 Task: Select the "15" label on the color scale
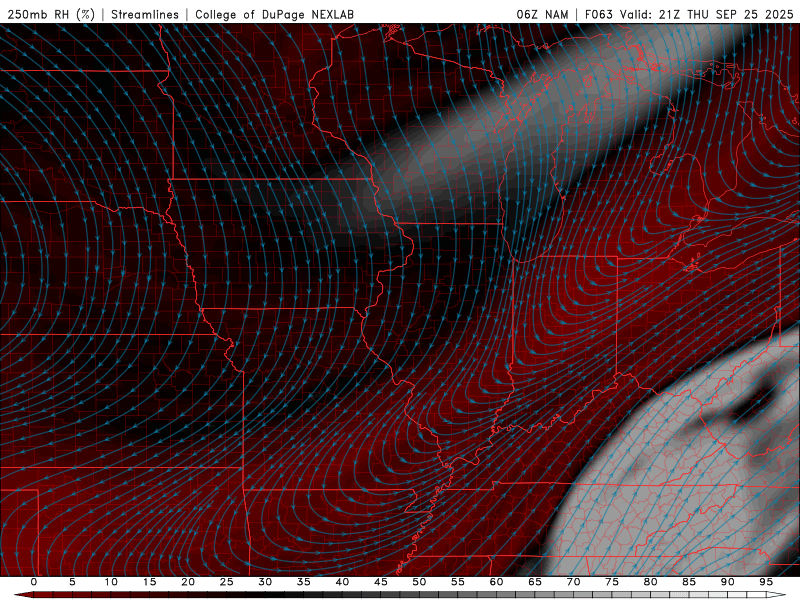pos(149,582)
